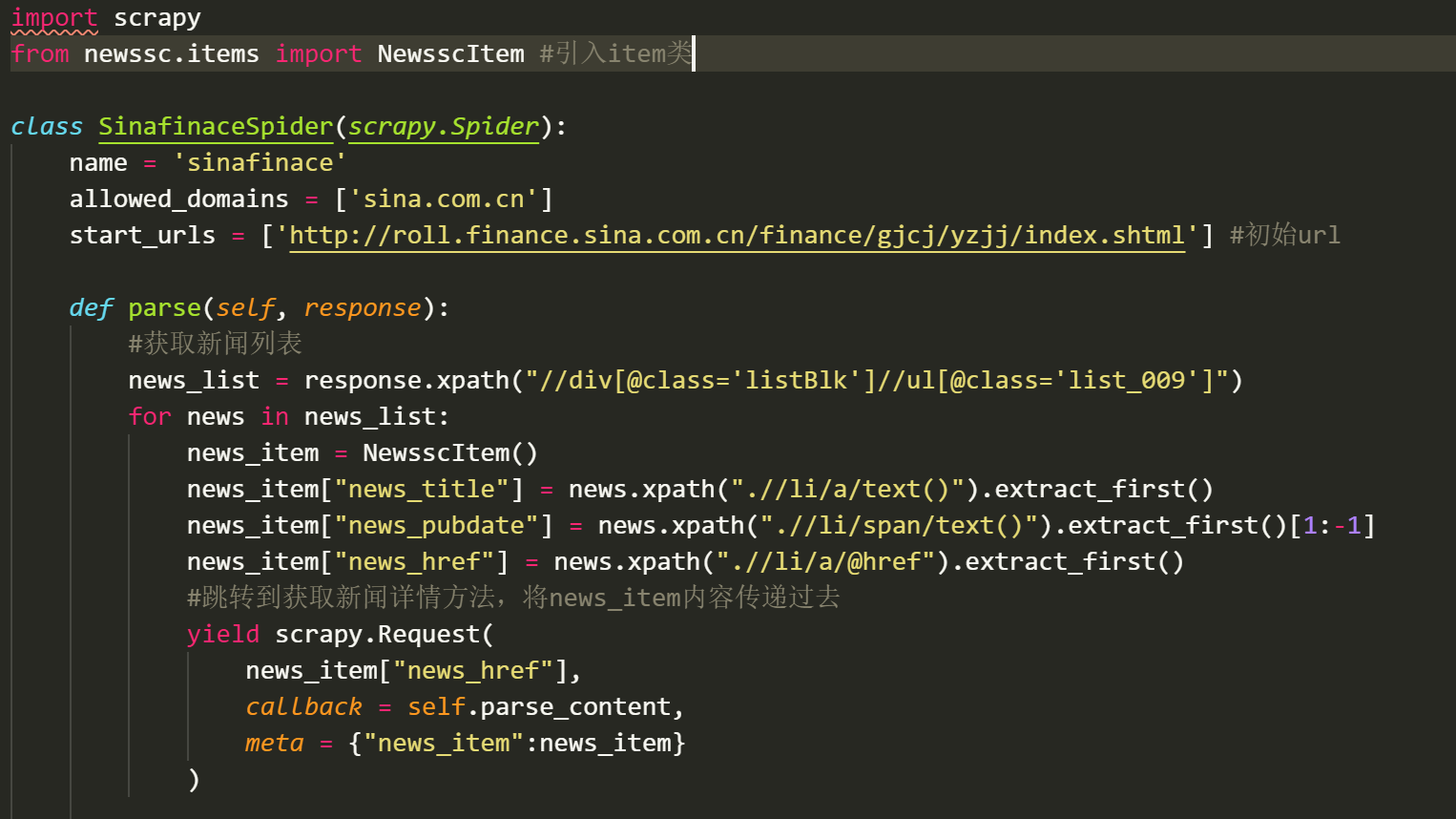The image size is (1456, 819).
Task: Click the #获取新闻列表 comment line
Action: click(x=215, y=344)
